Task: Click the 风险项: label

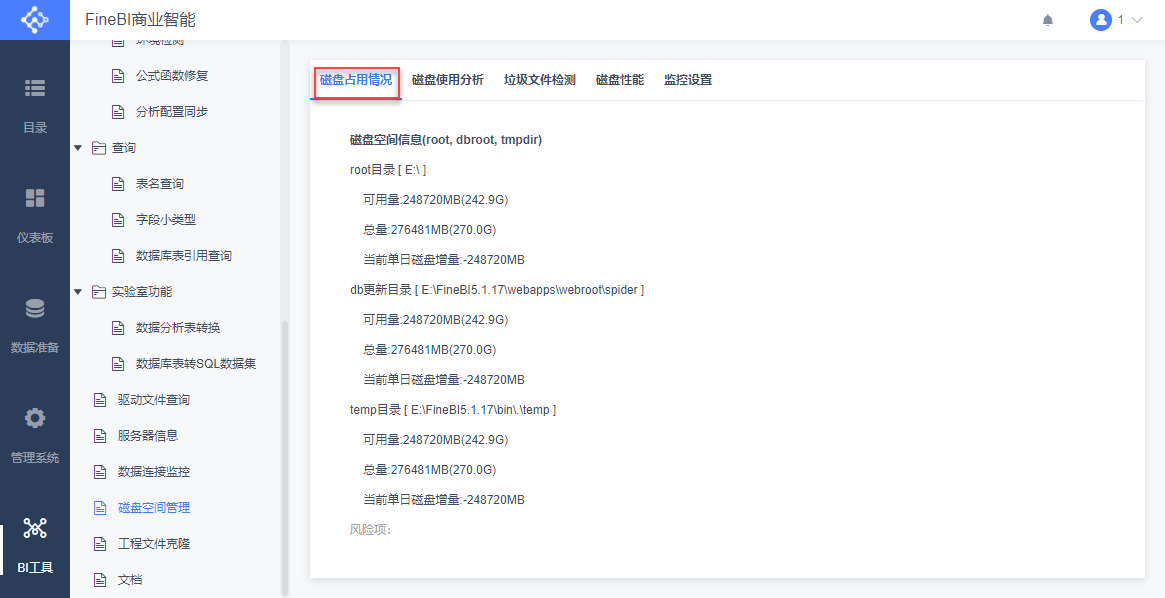Action: click(370, 530)
